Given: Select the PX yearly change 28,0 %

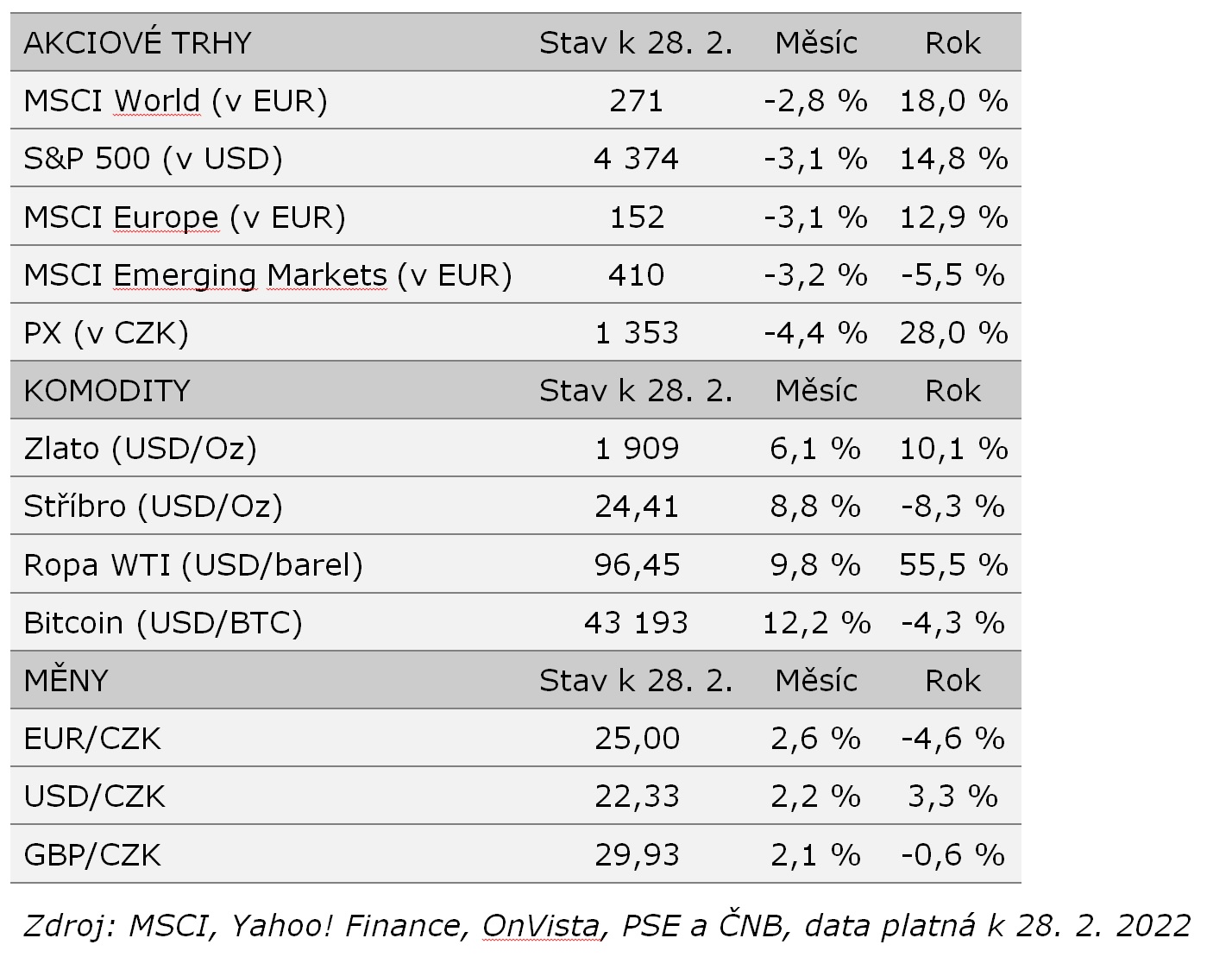Looking at the screenshot, I should pos(953,333).
